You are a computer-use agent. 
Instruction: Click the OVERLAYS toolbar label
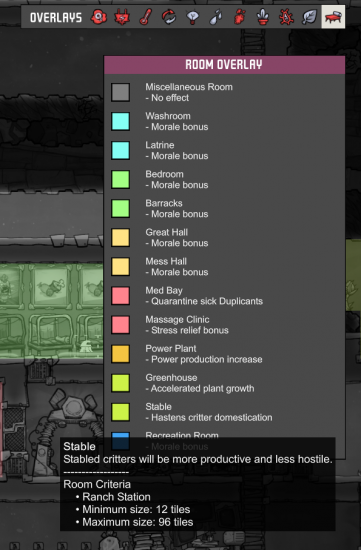click(x=56, y=17)
